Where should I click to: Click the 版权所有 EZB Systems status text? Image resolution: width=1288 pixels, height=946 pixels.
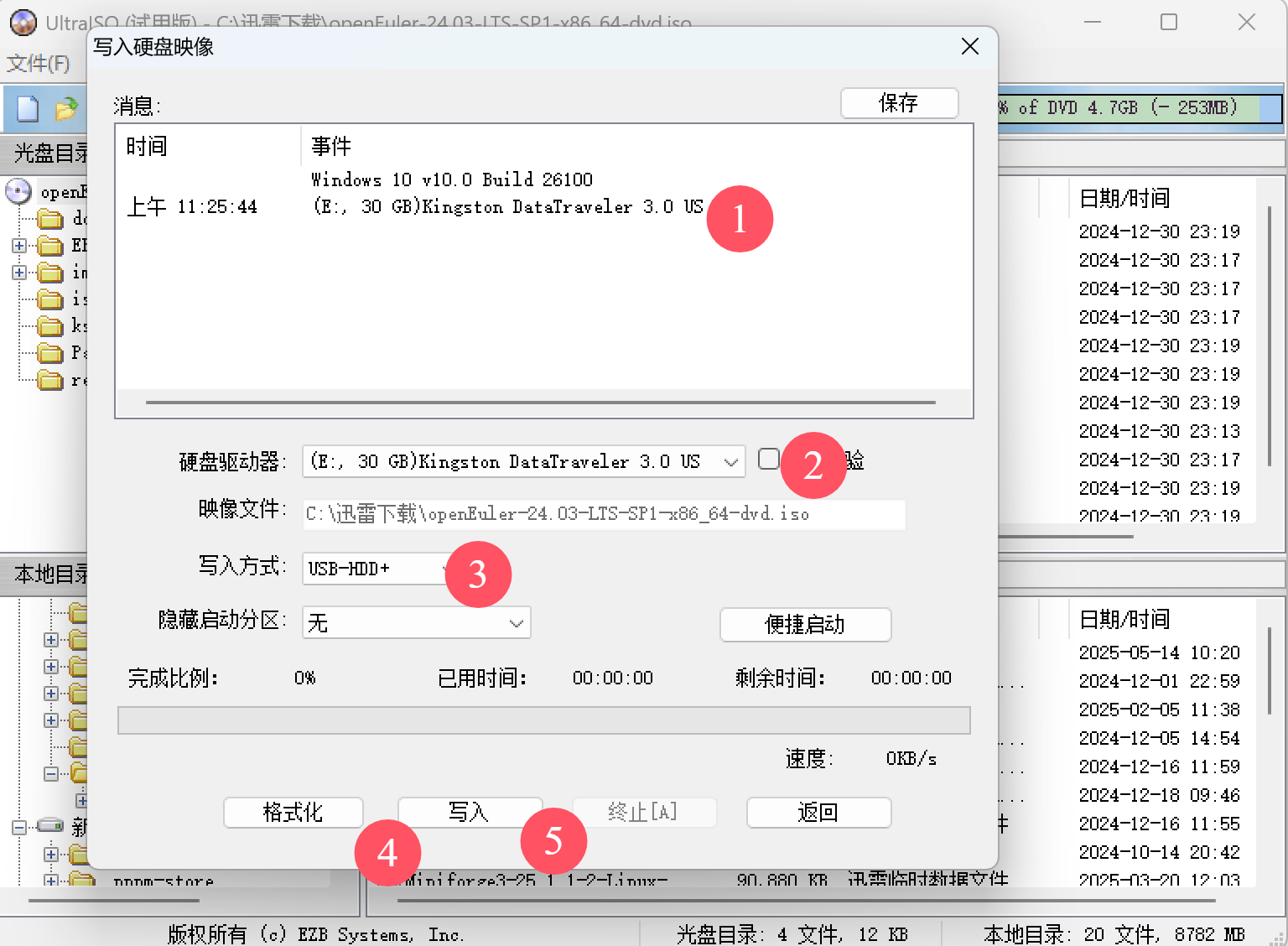click(x=315, y=933)
